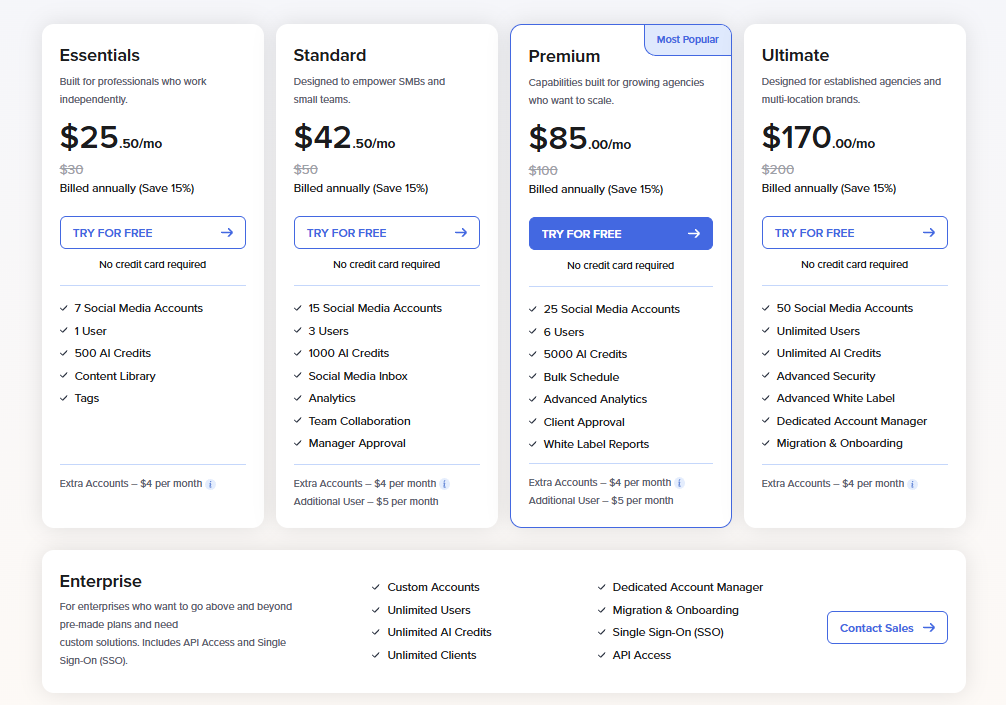
Task: Select the Ultimate plan heading
Action: pos(795,56)
